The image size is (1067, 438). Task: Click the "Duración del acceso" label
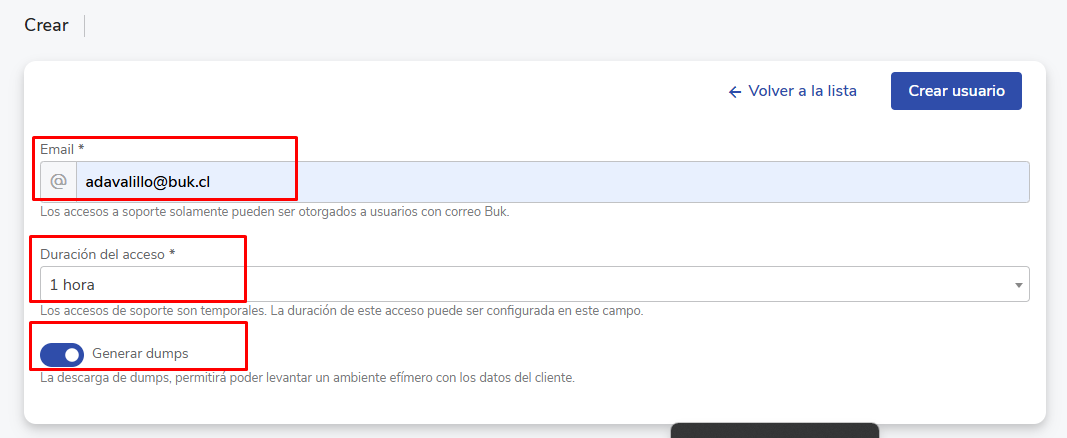click(102, 254)
